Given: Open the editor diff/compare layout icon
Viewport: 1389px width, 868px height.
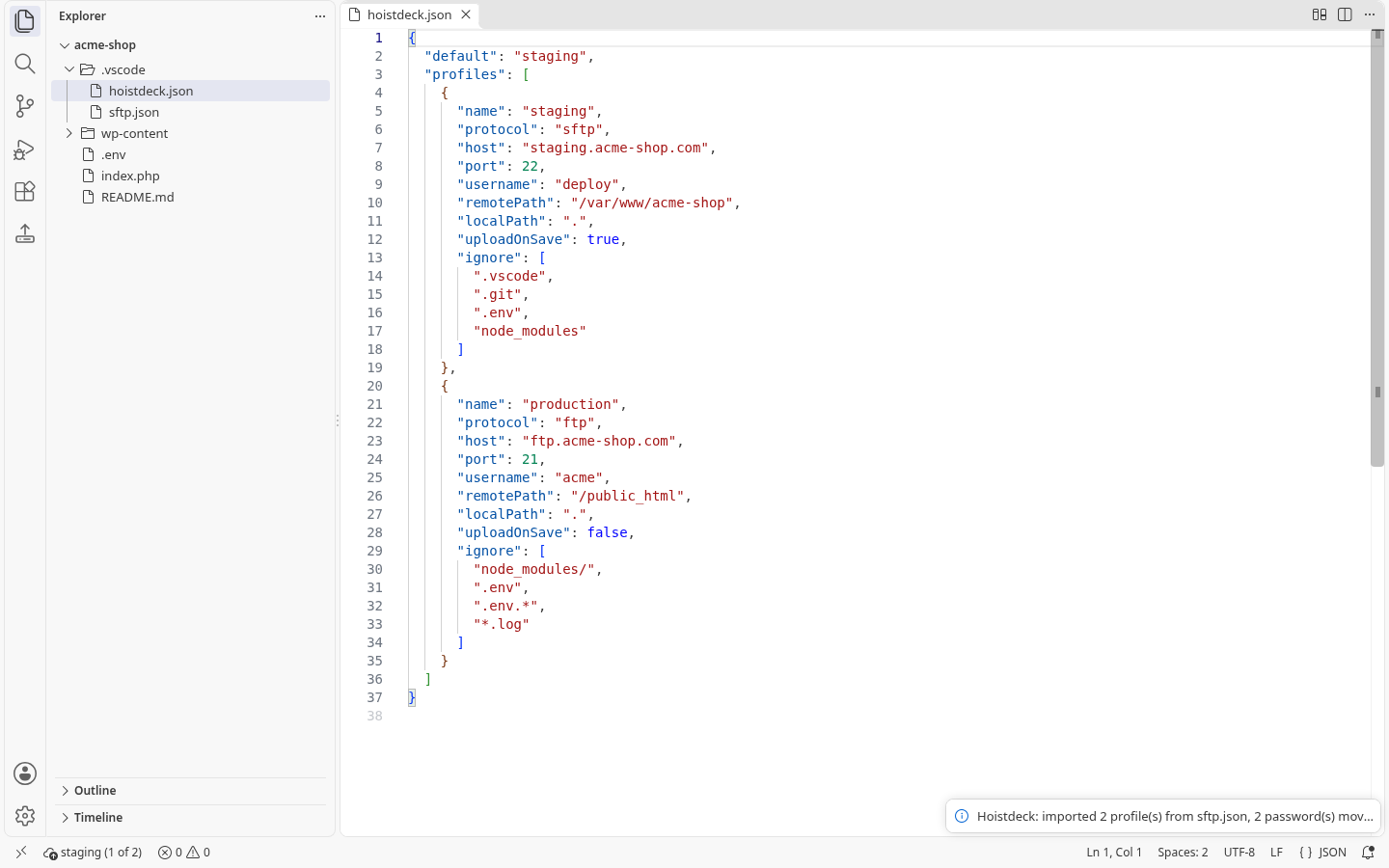Looking at the screenshot, I should point(1320,14).
